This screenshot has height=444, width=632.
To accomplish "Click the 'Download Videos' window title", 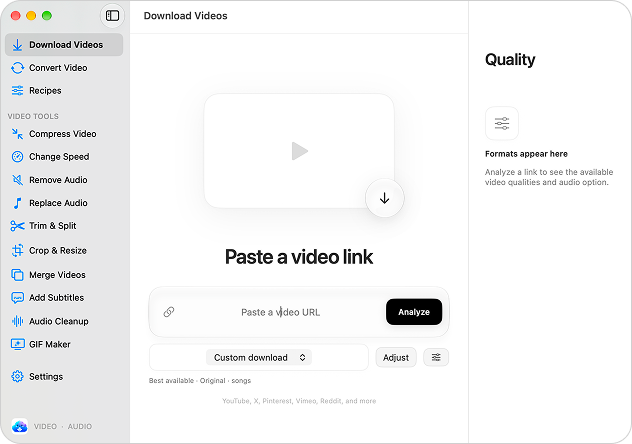I will pos(185,16).
